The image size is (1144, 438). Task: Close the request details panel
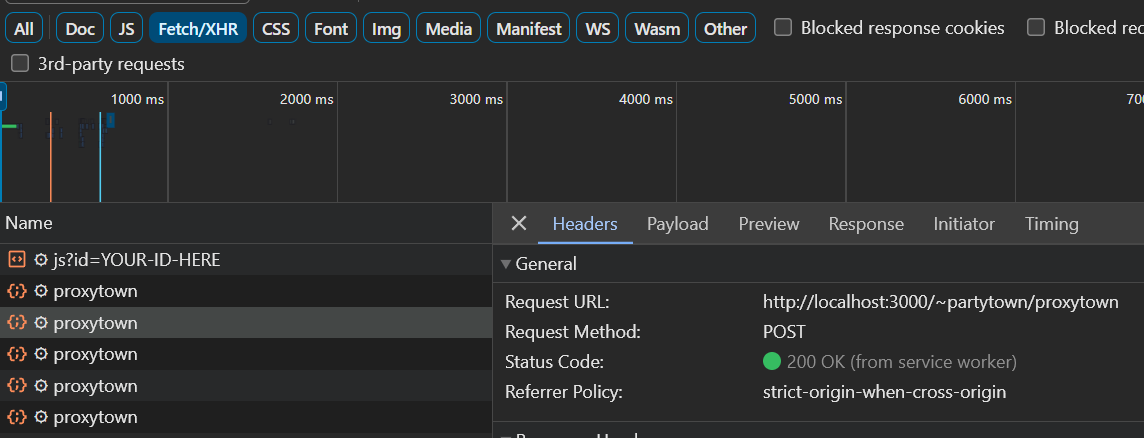tap(519, 223)
